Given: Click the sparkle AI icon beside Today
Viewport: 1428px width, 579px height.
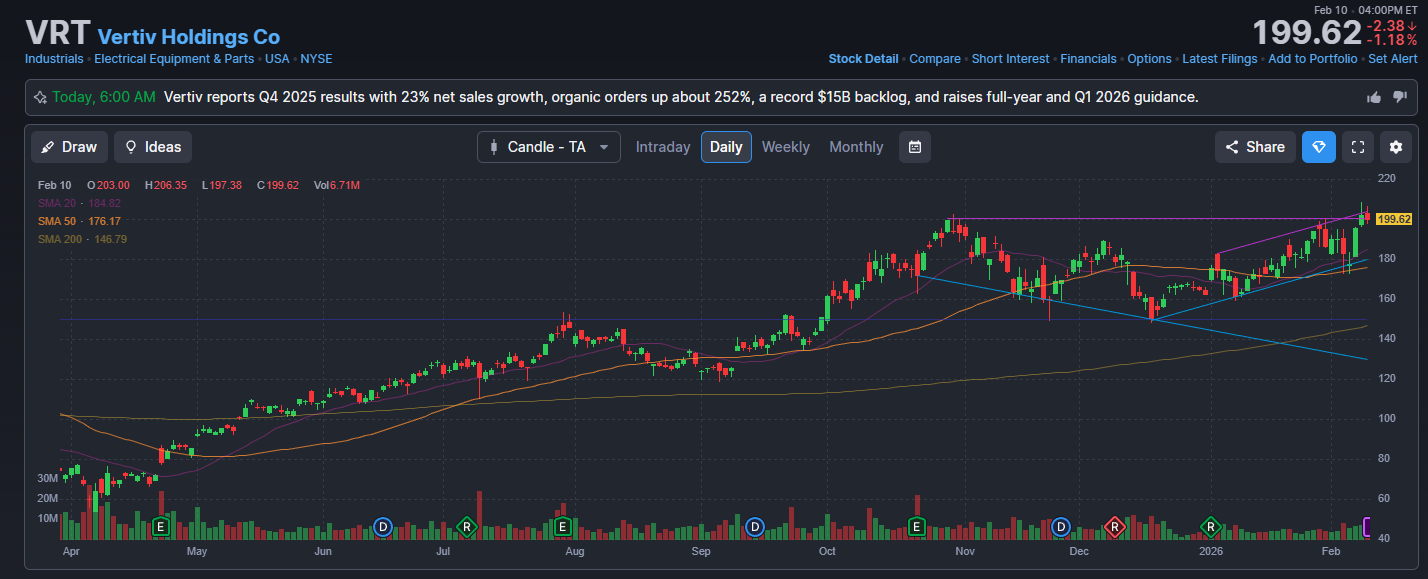Looking at the screenshot, I should (40, 97).
